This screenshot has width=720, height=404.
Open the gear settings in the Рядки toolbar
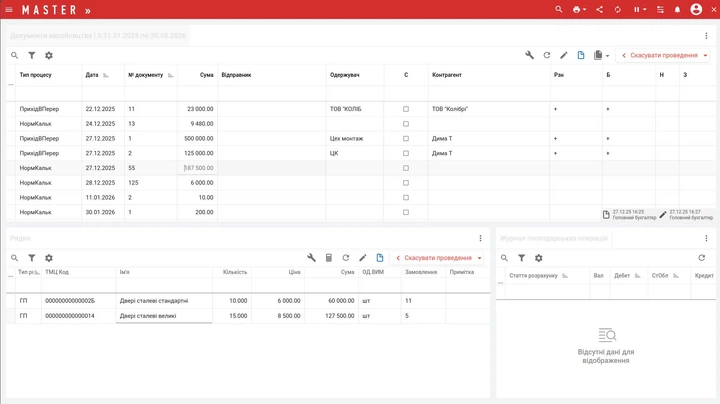click(49, 258)
